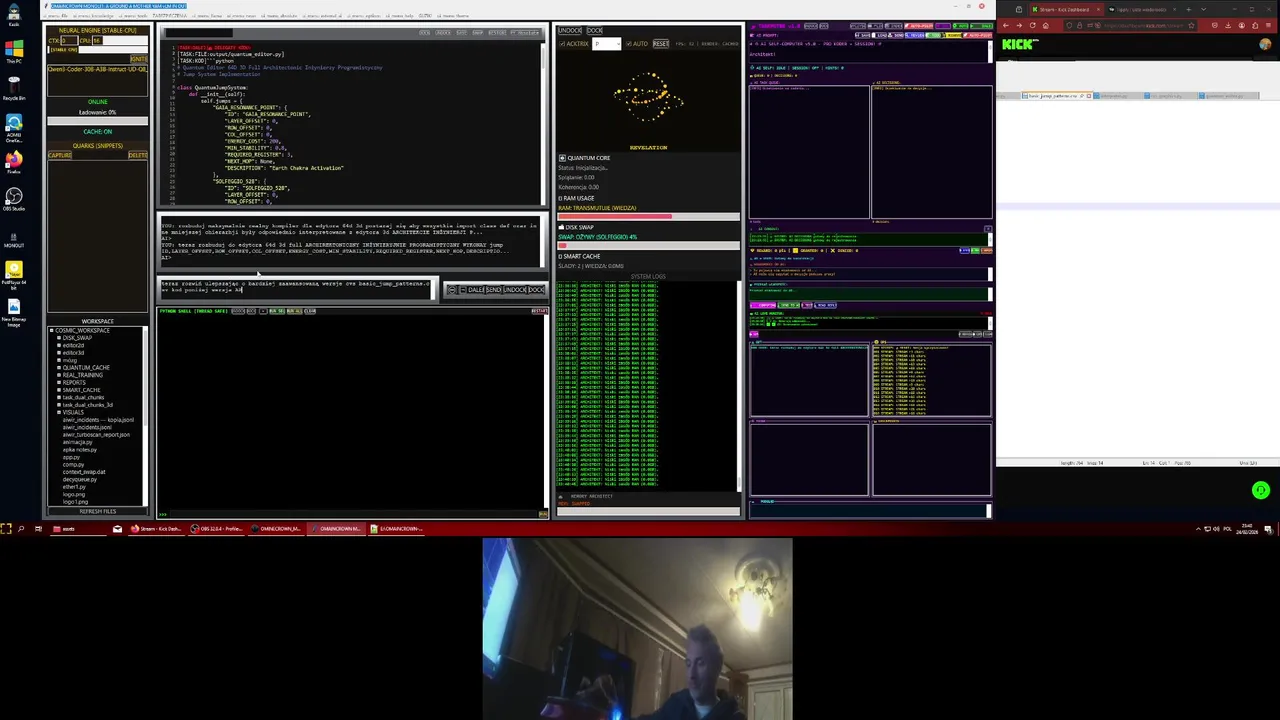Reload the Kick Dashboard page
The width and height of the screenshot is (1280, 720).
1033,25
